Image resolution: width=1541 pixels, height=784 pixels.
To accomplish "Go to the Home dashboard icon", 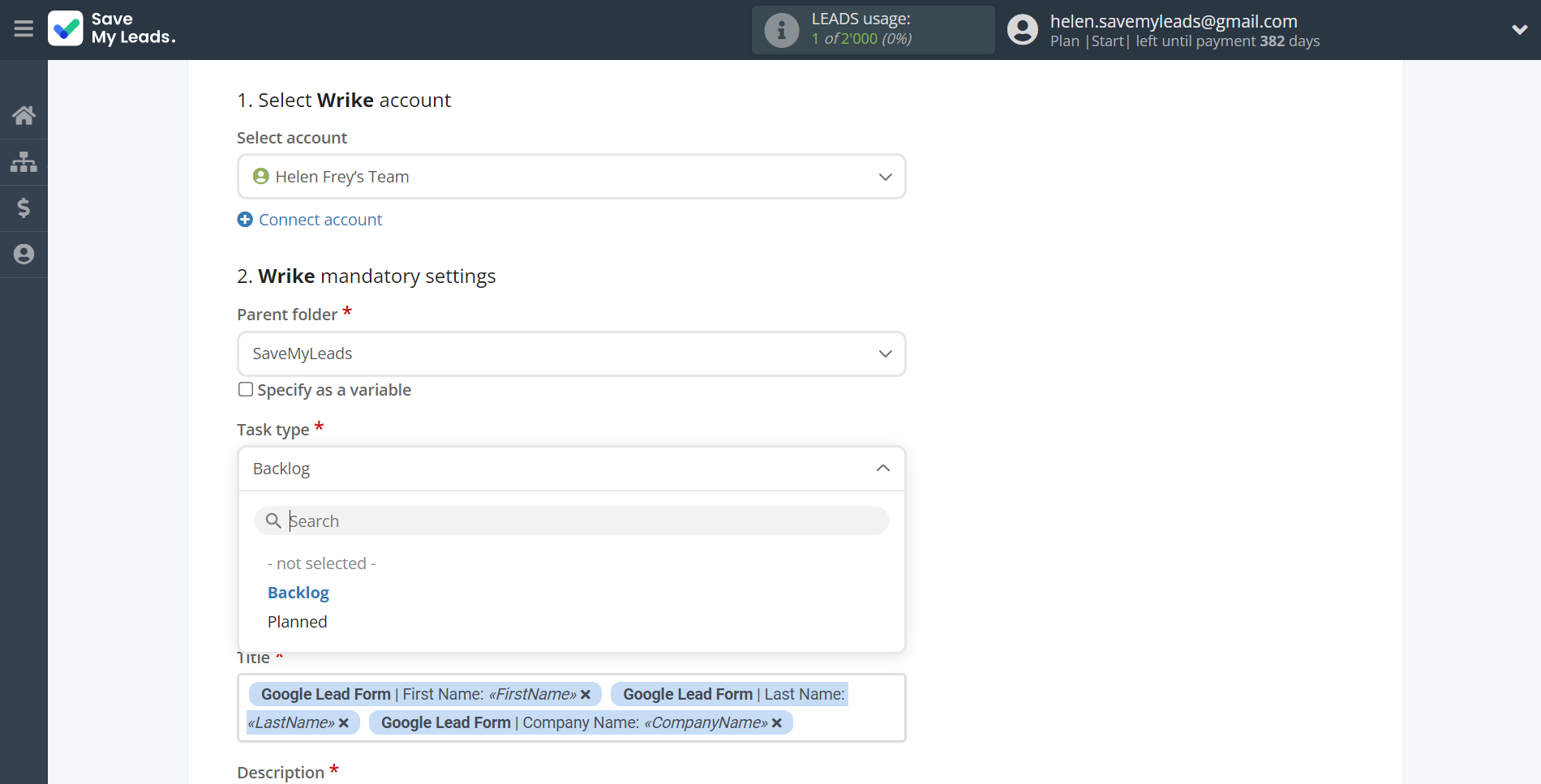I will click(x=24, y=115).
